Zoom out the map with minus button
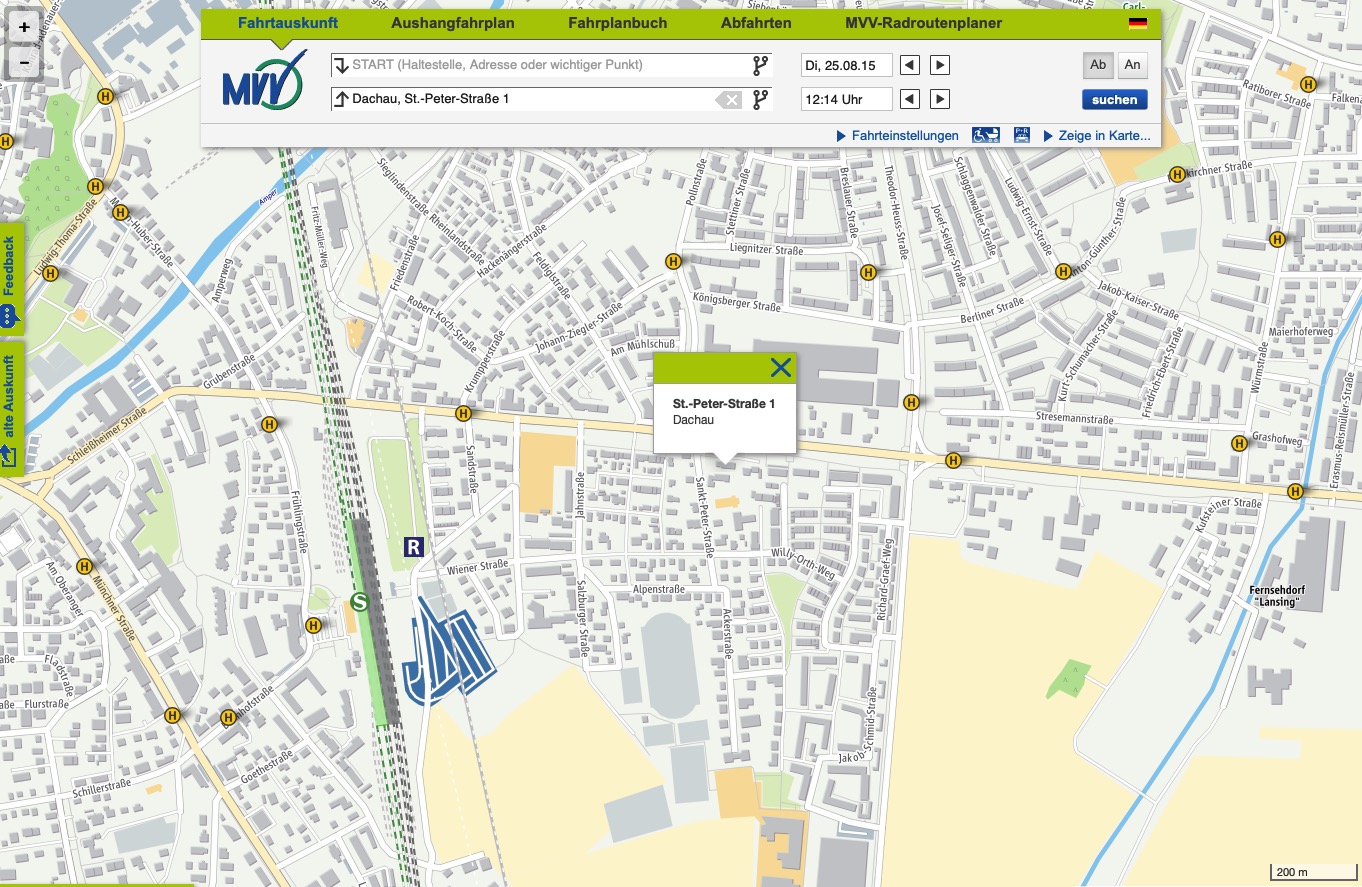1362x887 pixels. [x=24, y=63]
